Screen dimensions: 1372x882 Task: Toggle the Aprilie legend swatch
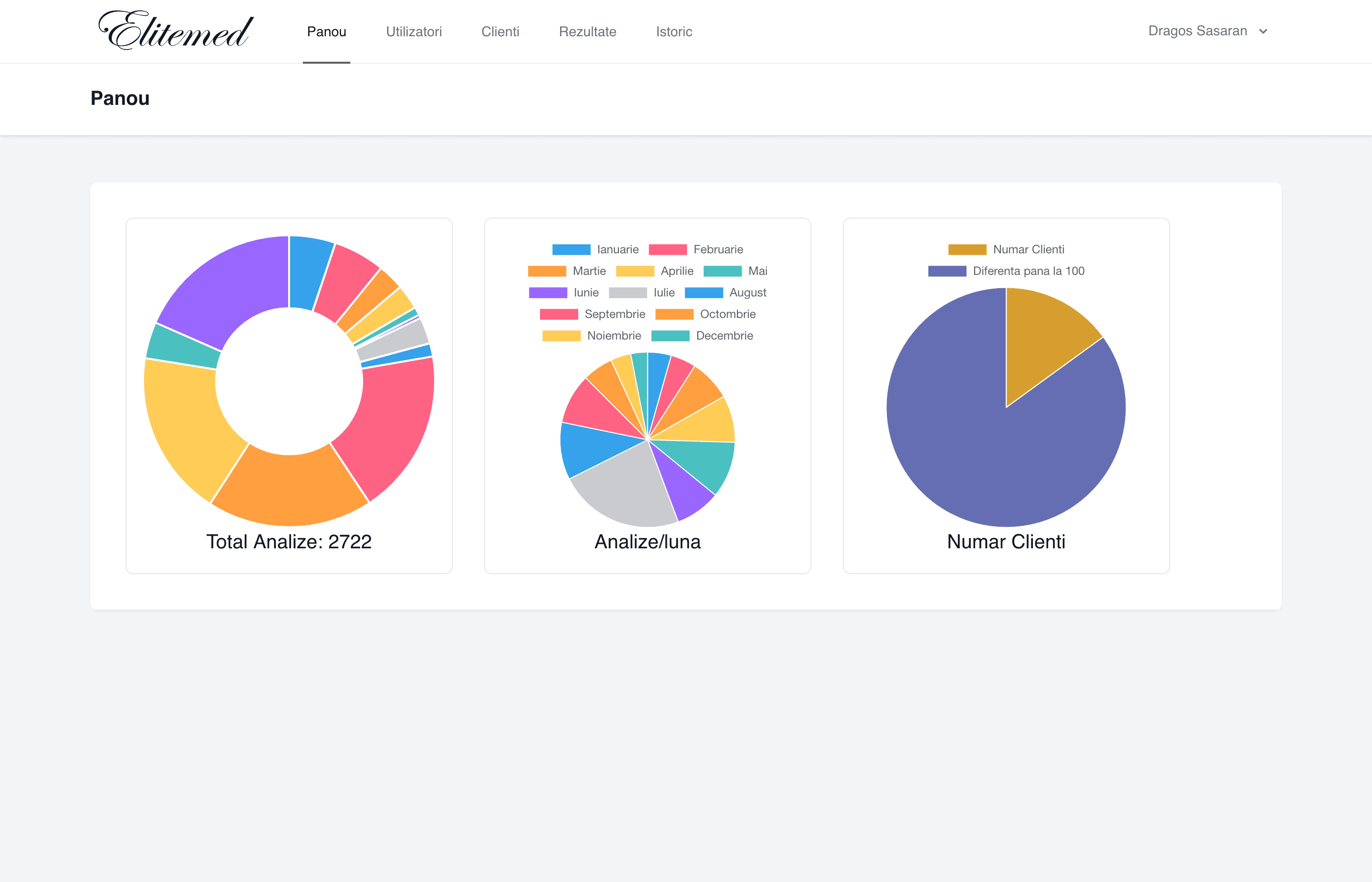pyautogui.click(x=635, y=271)
